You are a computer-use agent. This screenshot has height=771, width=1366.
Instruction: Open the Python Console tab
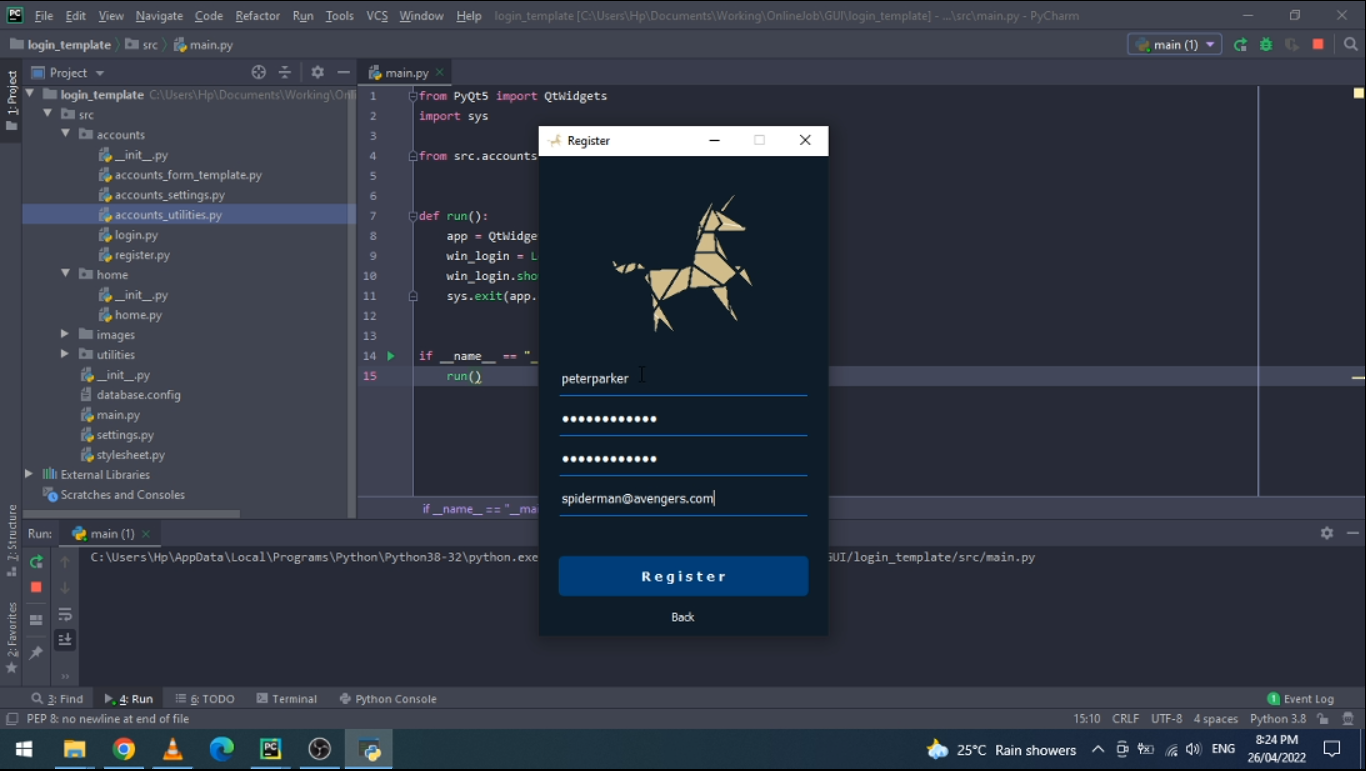[388, 699]
